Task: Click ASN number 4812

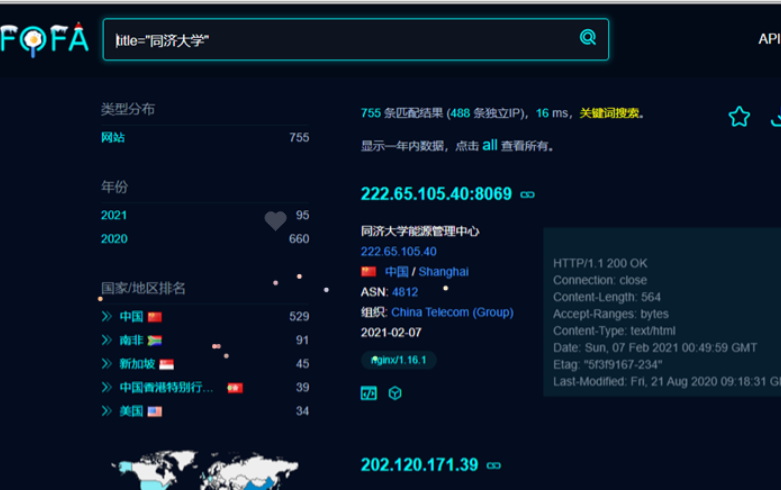Action: pos(405,292)
